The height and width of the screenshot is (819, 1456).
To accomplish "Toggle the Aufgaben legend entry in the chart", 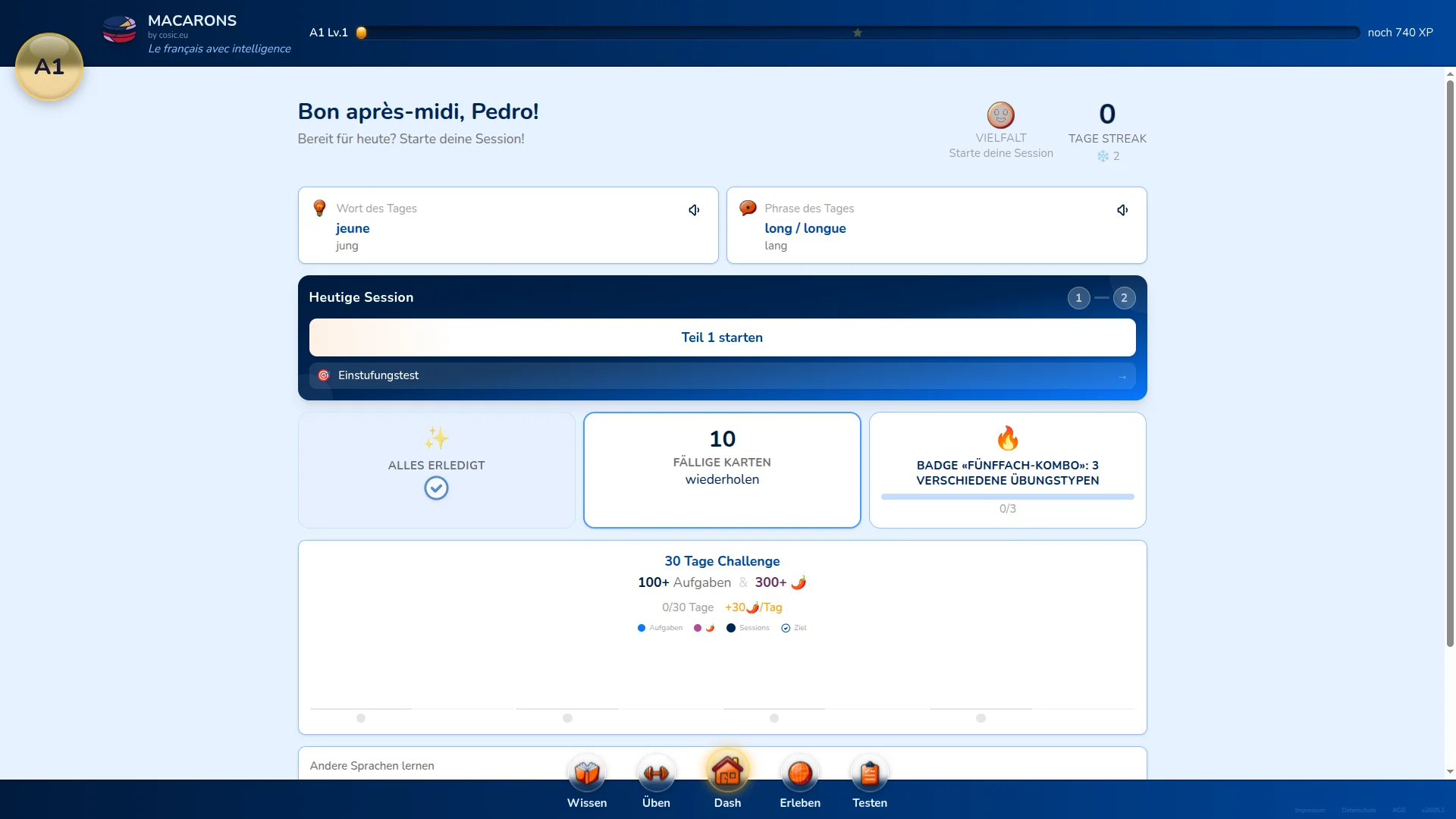I will [660, 628].
